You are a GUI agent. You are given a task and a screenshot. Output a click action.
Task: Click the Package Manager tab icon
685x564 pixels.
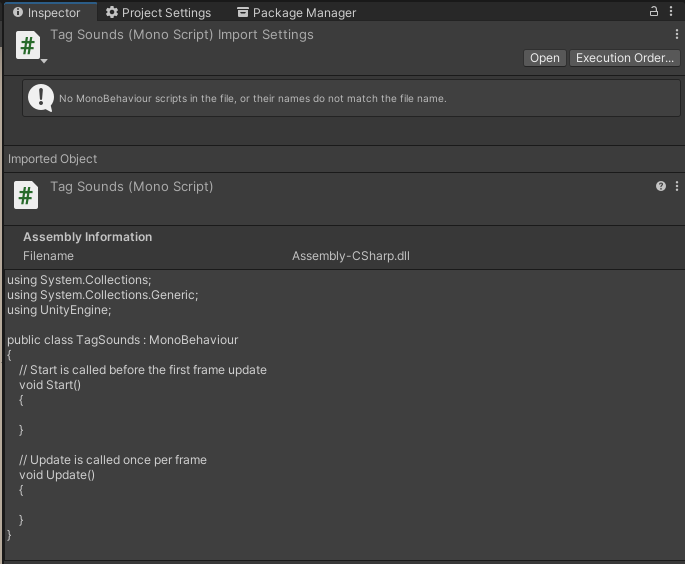243,13
